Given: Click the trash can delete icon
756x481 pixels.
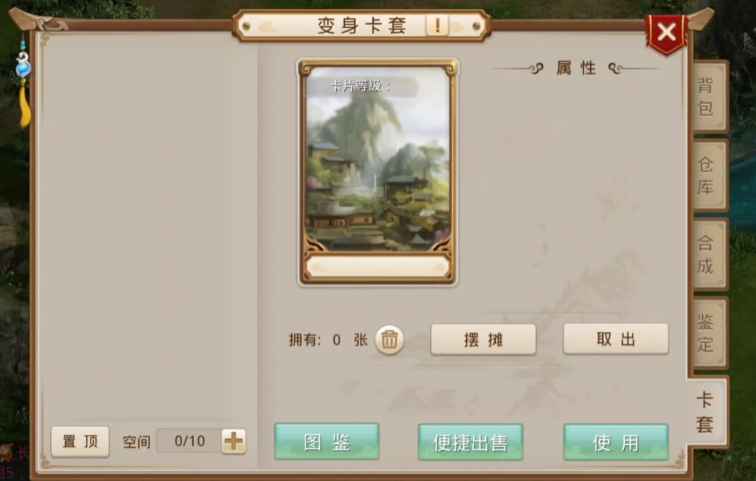Looking at the screenshot, I should coord(389,340).
